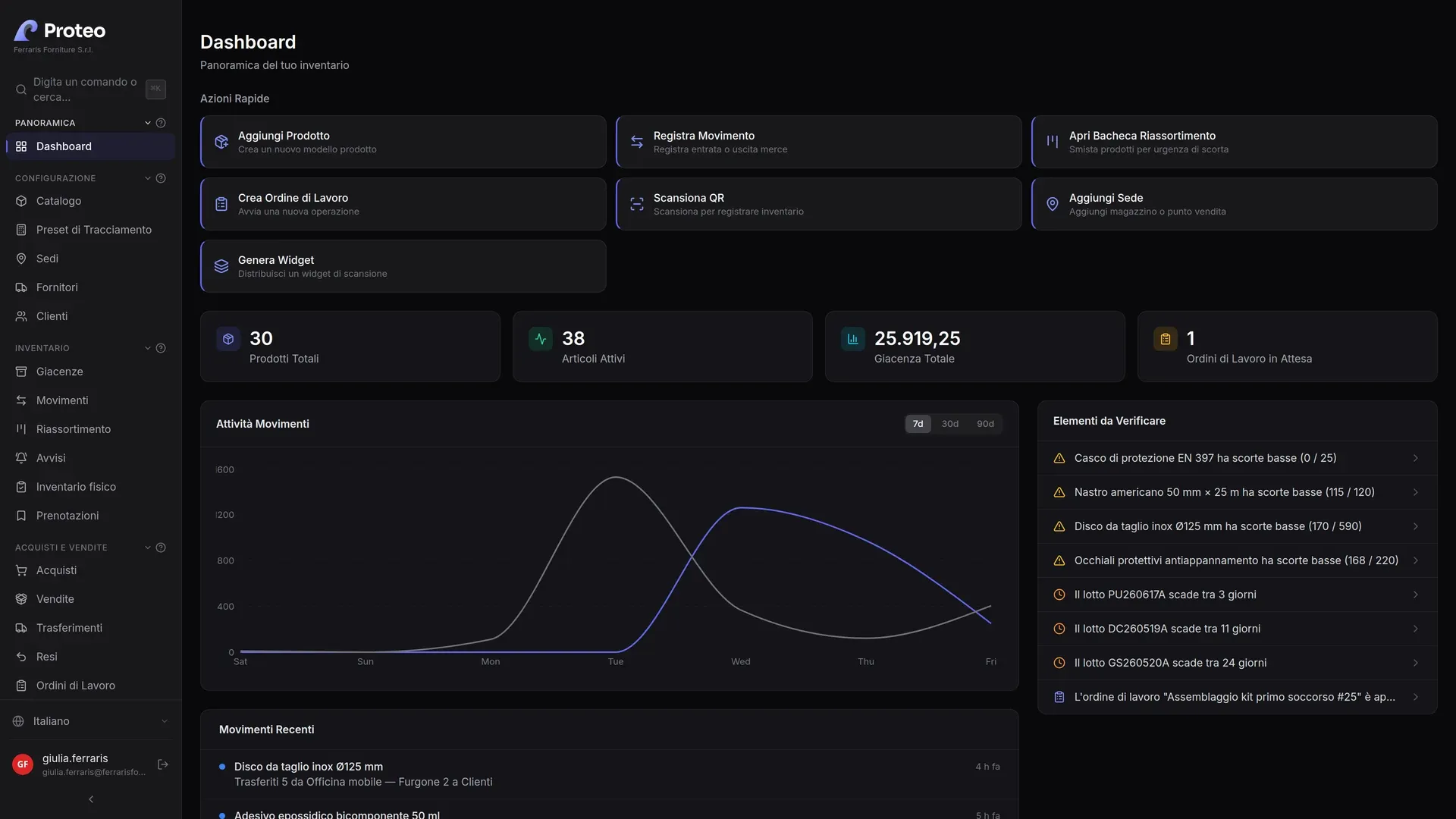
Task: Collapse the ACQUISTI E VENDITE section chevron
Action: [148, 548]
